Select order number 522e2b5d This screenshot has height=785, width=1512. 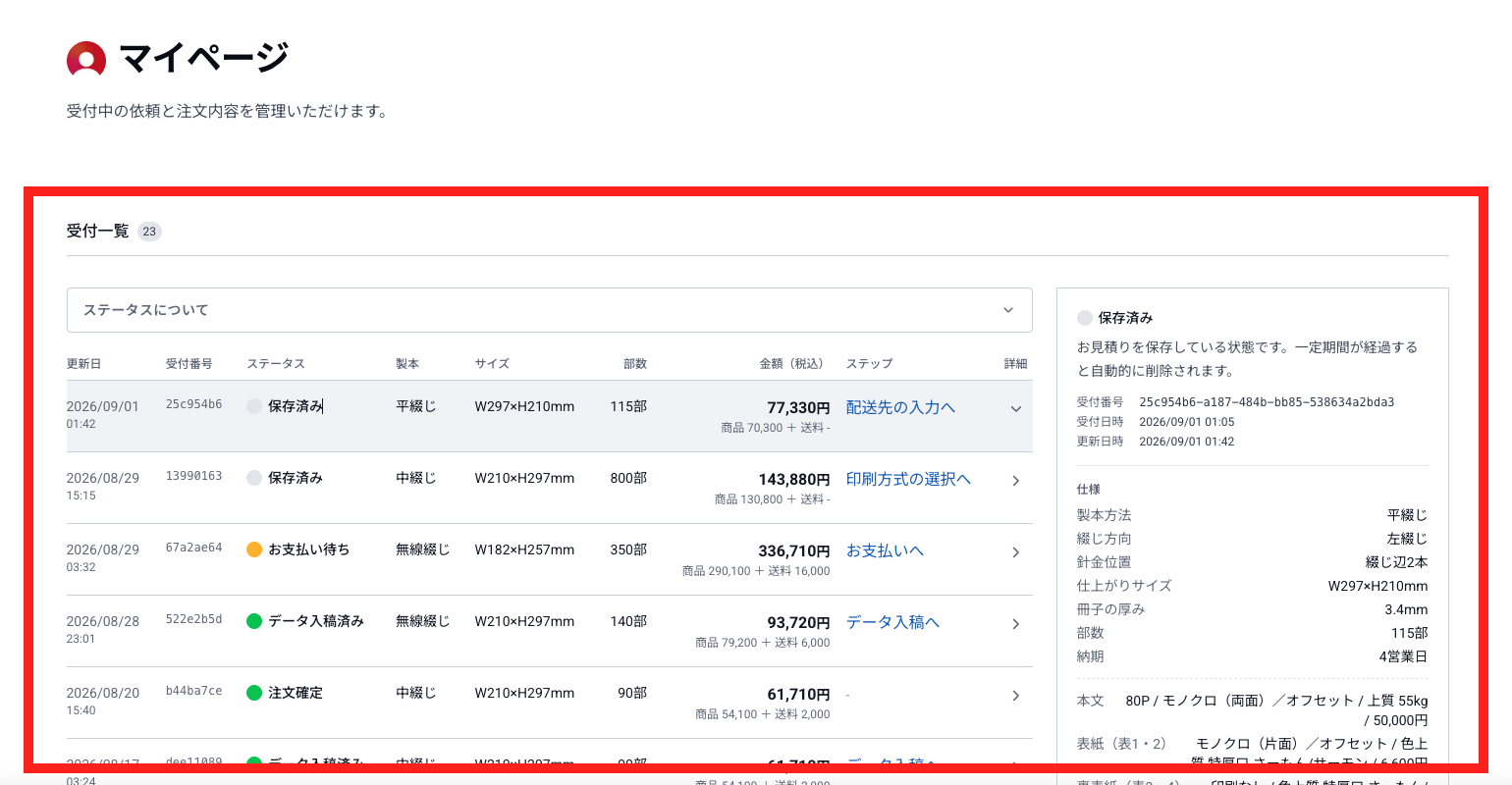(x=193, y=619)
